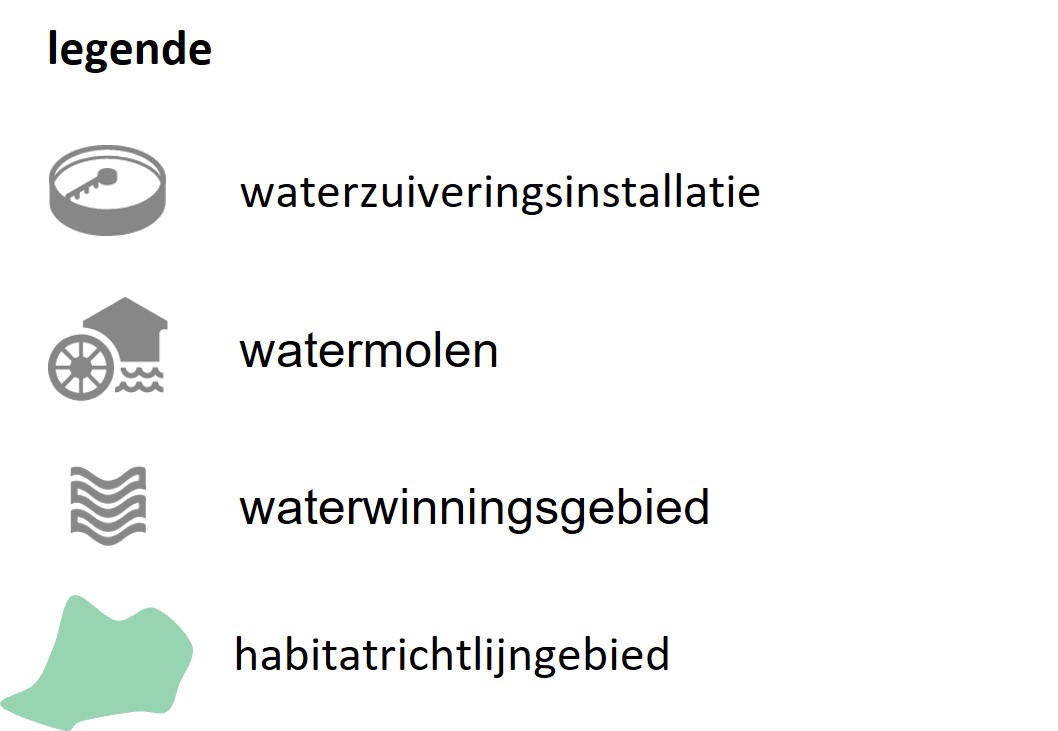
Task: Click the water wheel in the watermolen icon
Action: click(x=82, y=367)
